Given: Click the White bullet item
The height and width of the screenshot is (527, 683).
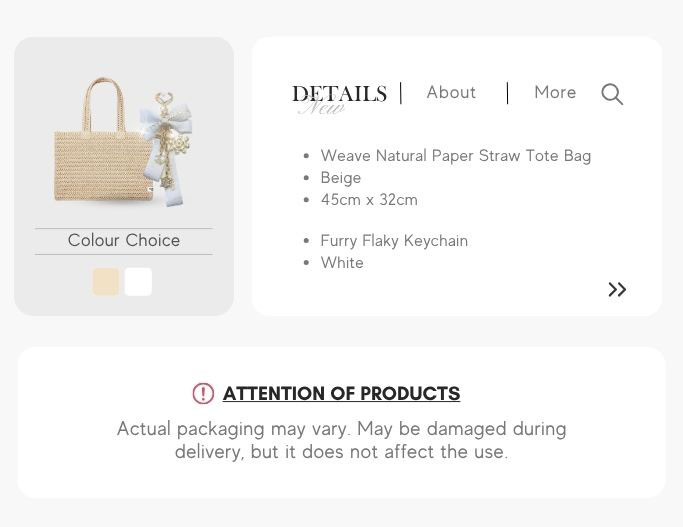Looking at the screenshot, I should coord(342,263).
